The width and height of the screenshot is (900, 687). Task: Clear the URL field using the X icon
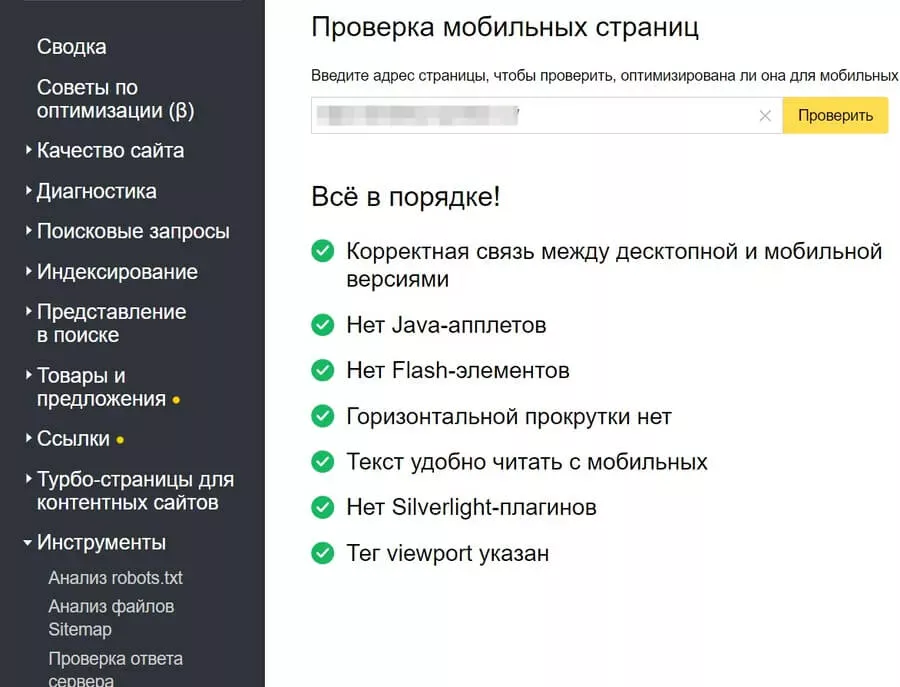(x=765, y=115)
